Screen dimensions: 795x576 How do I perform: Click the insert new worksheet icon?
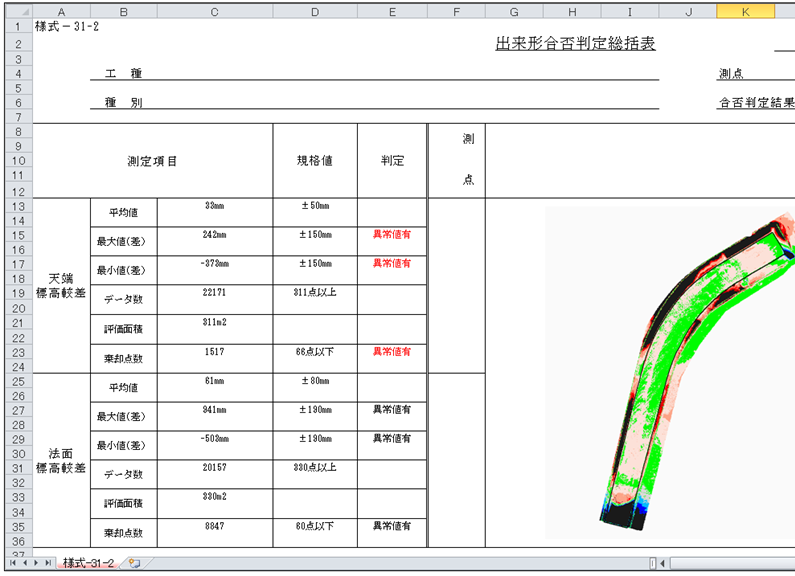coord(134,563)
